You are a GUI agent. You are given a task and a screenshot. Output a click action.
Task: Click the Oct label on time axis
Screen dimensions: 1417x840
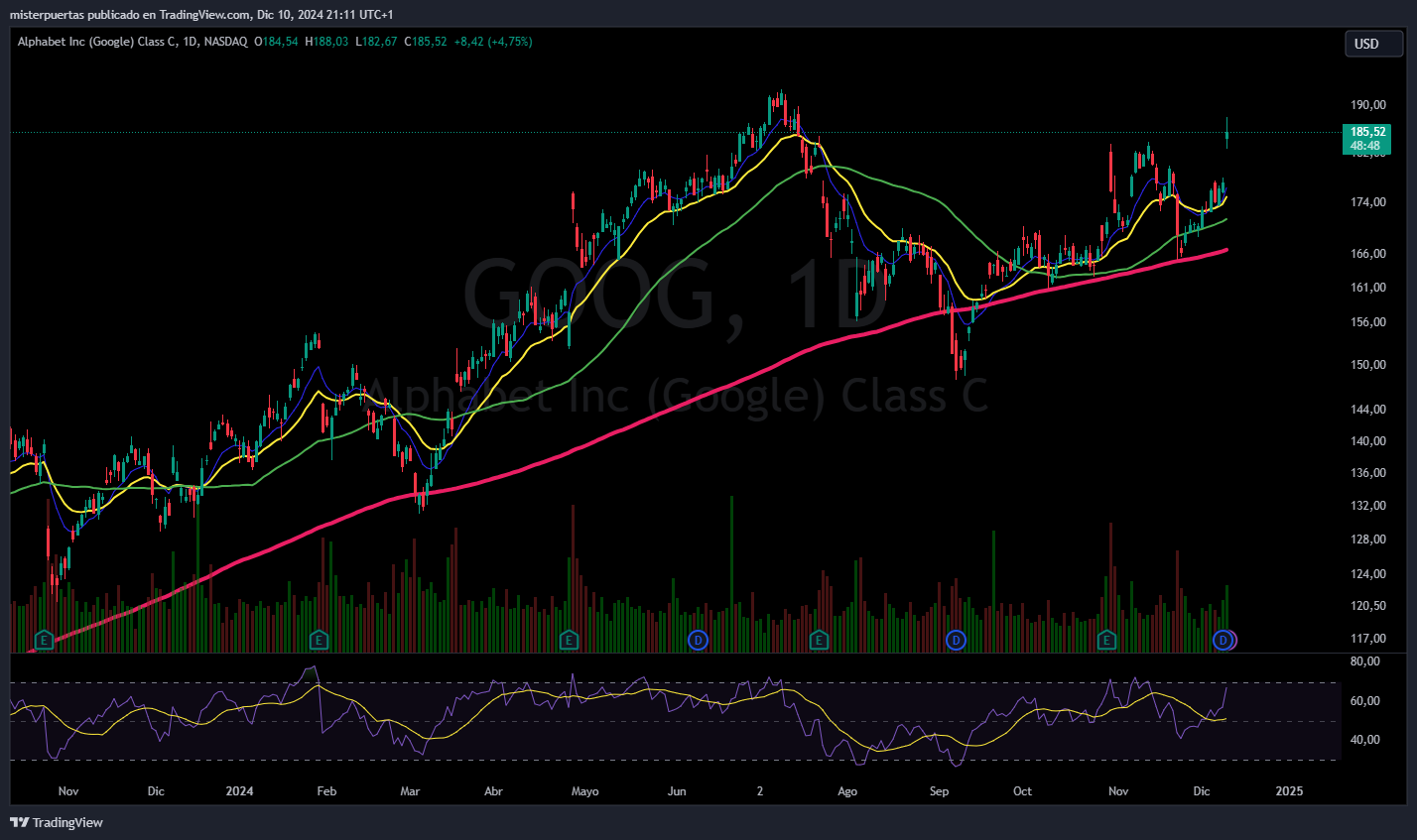coord(1022,791)
